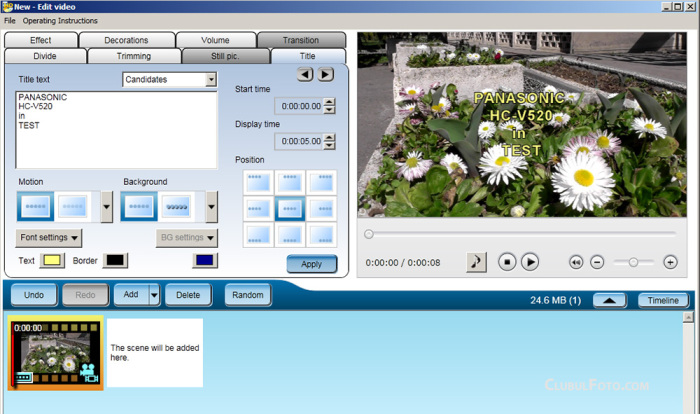Go to previous title with left arrow
Image resolution: width=700 pixels, height=414 pixels.
tap(305, 74)
